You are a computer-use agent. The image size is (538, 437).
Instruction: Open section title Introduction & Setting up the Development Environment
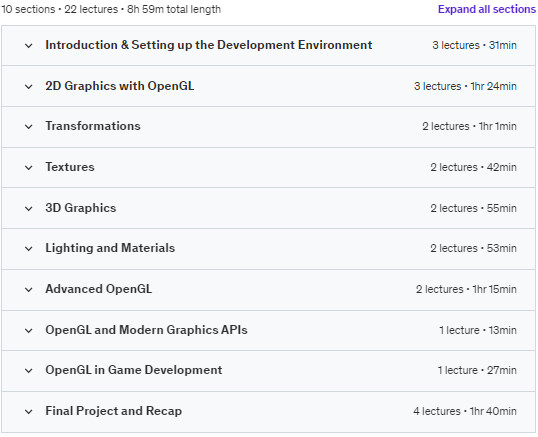[x=209, y=45]
